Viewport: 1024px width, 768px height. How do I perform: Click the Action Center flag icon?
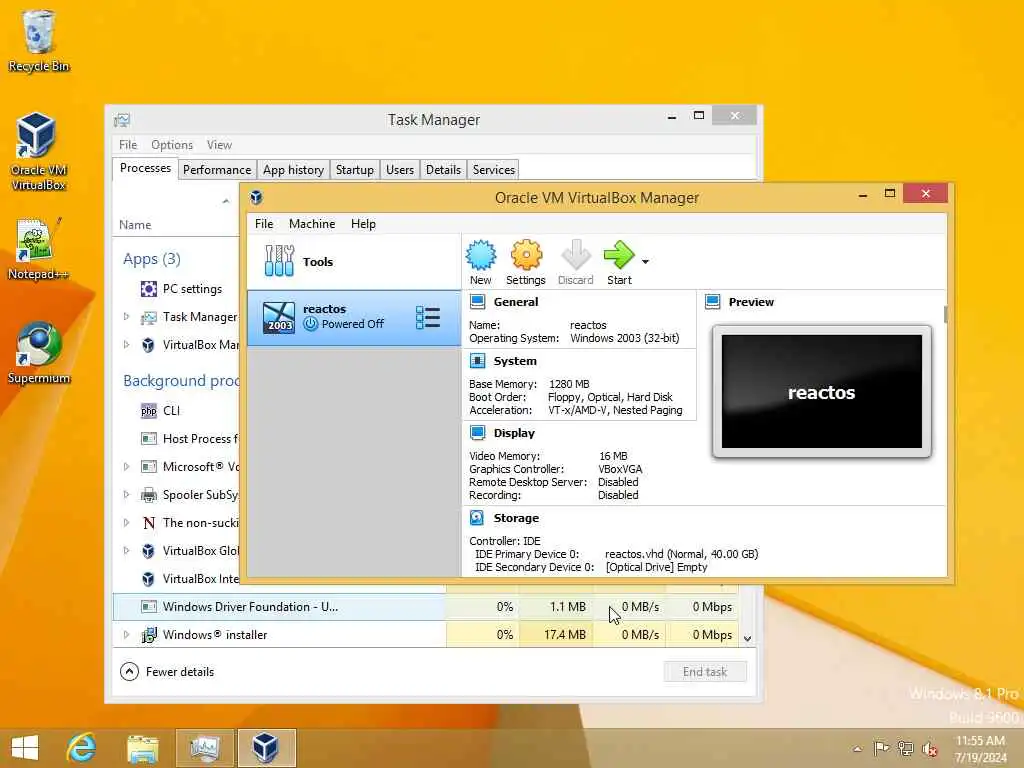point(881,748)
